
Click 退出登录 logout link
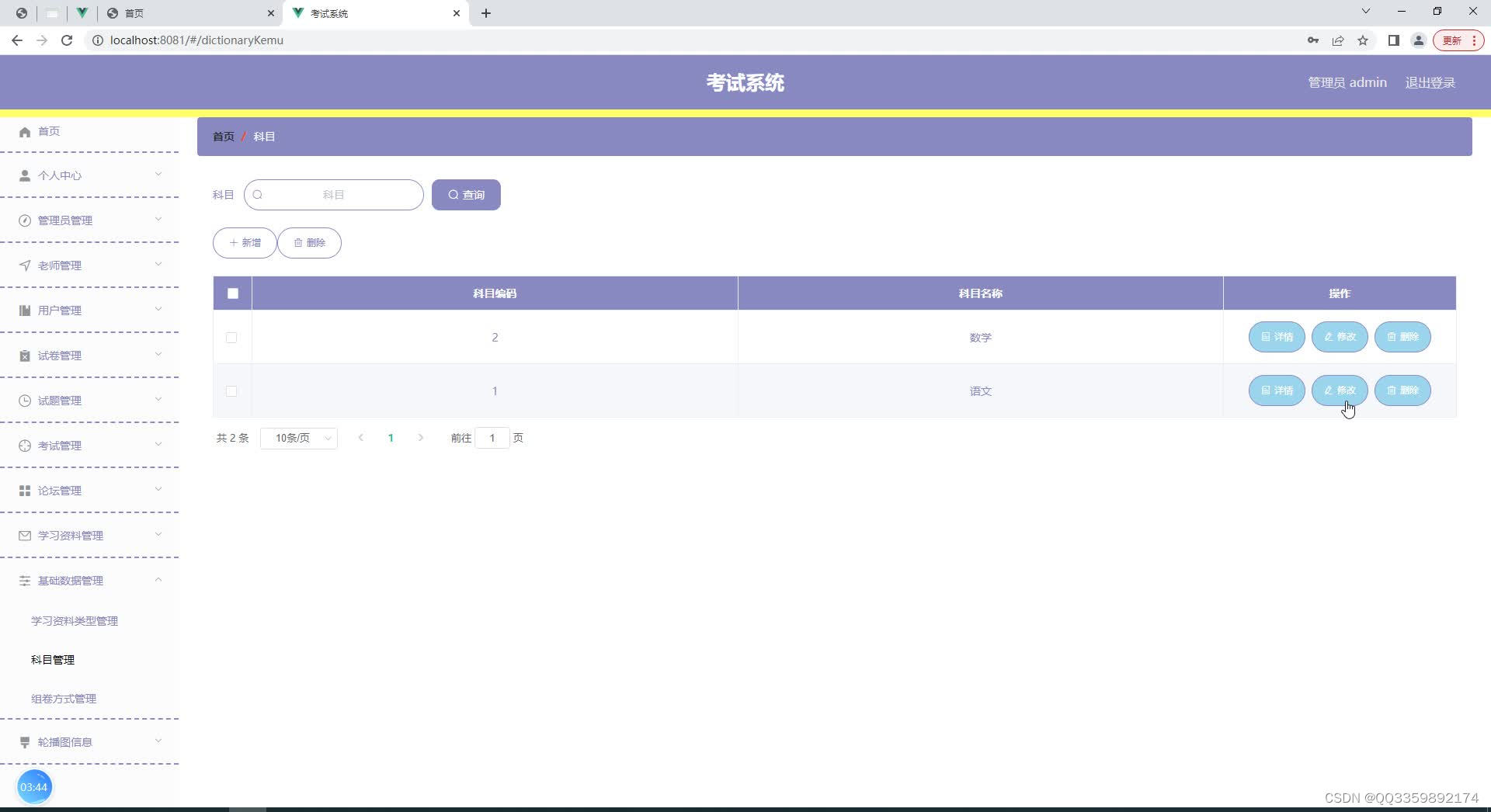click(x=1430, y=83)
